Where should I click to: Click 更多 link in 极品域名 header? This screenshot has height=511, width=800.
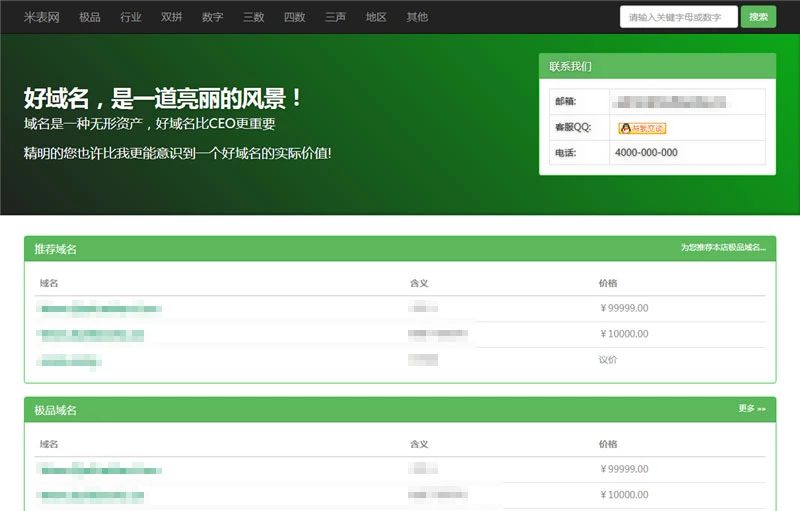coord(751,409)
